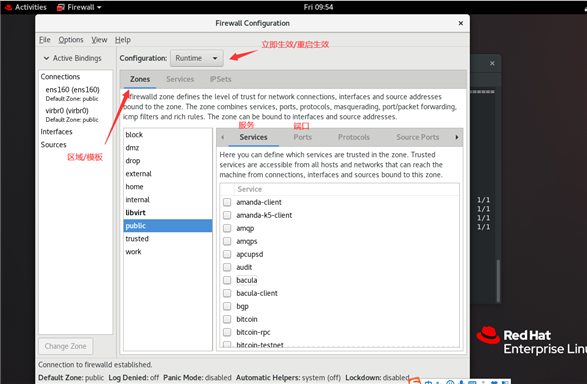The width and height of the screenshot is (587, 384).
Task: Open the Options menu
Action: tap(71, 40)
